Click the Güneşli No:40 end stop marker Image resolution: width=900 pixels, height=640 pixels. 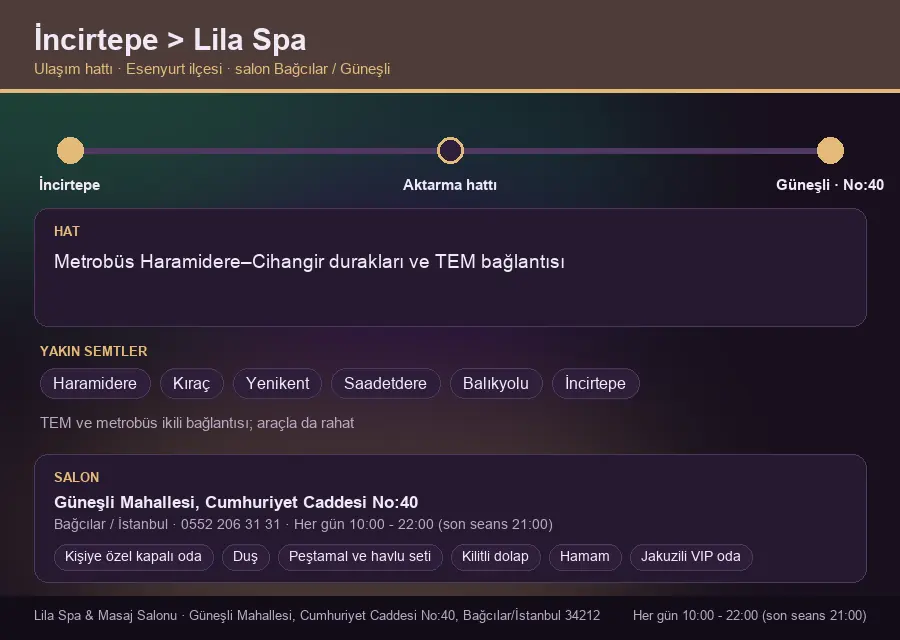pyautogui.click(x=830, y=150)
